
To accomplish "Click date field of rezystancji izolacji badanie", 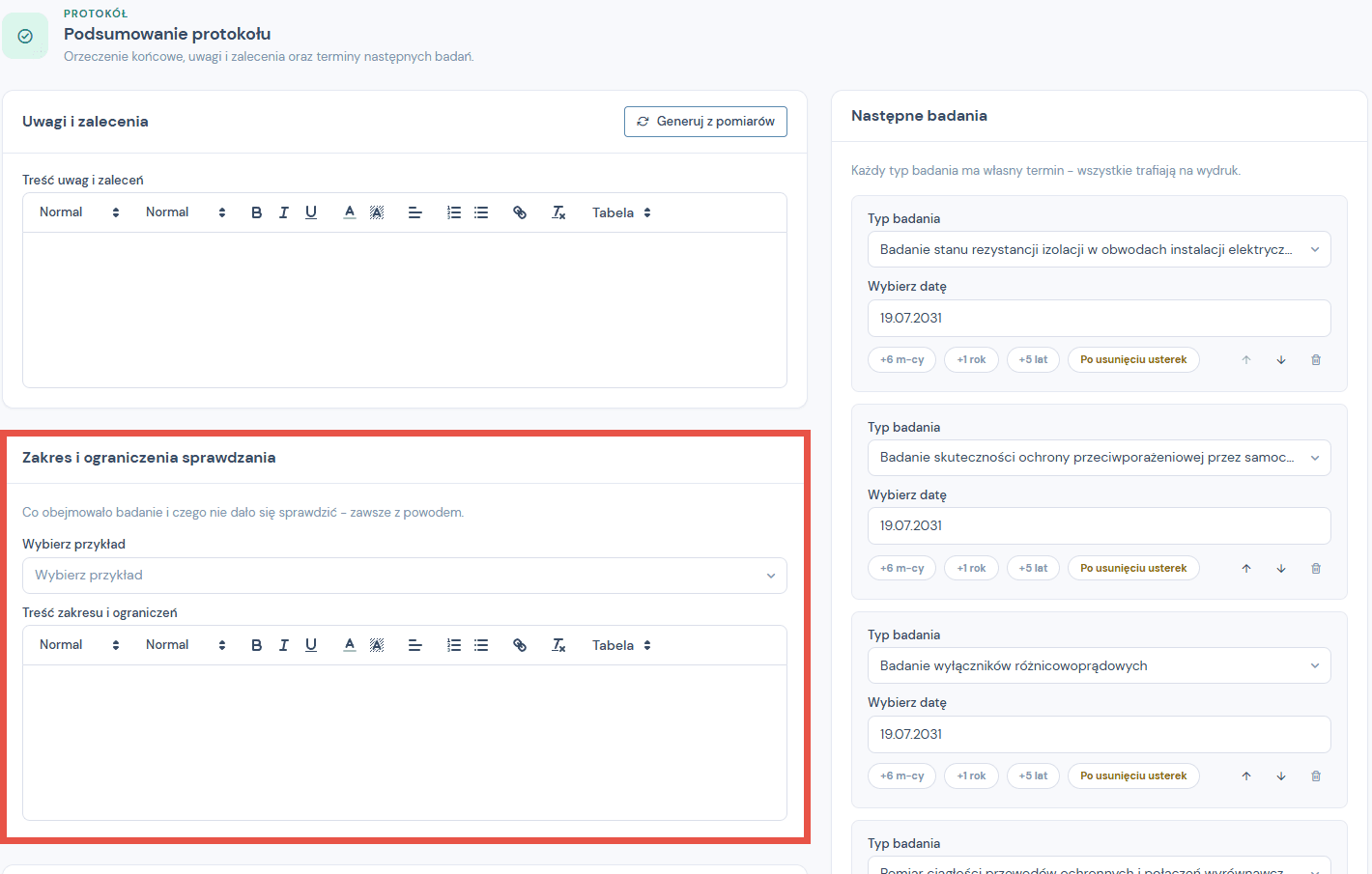I will [x=1100, y=318].
